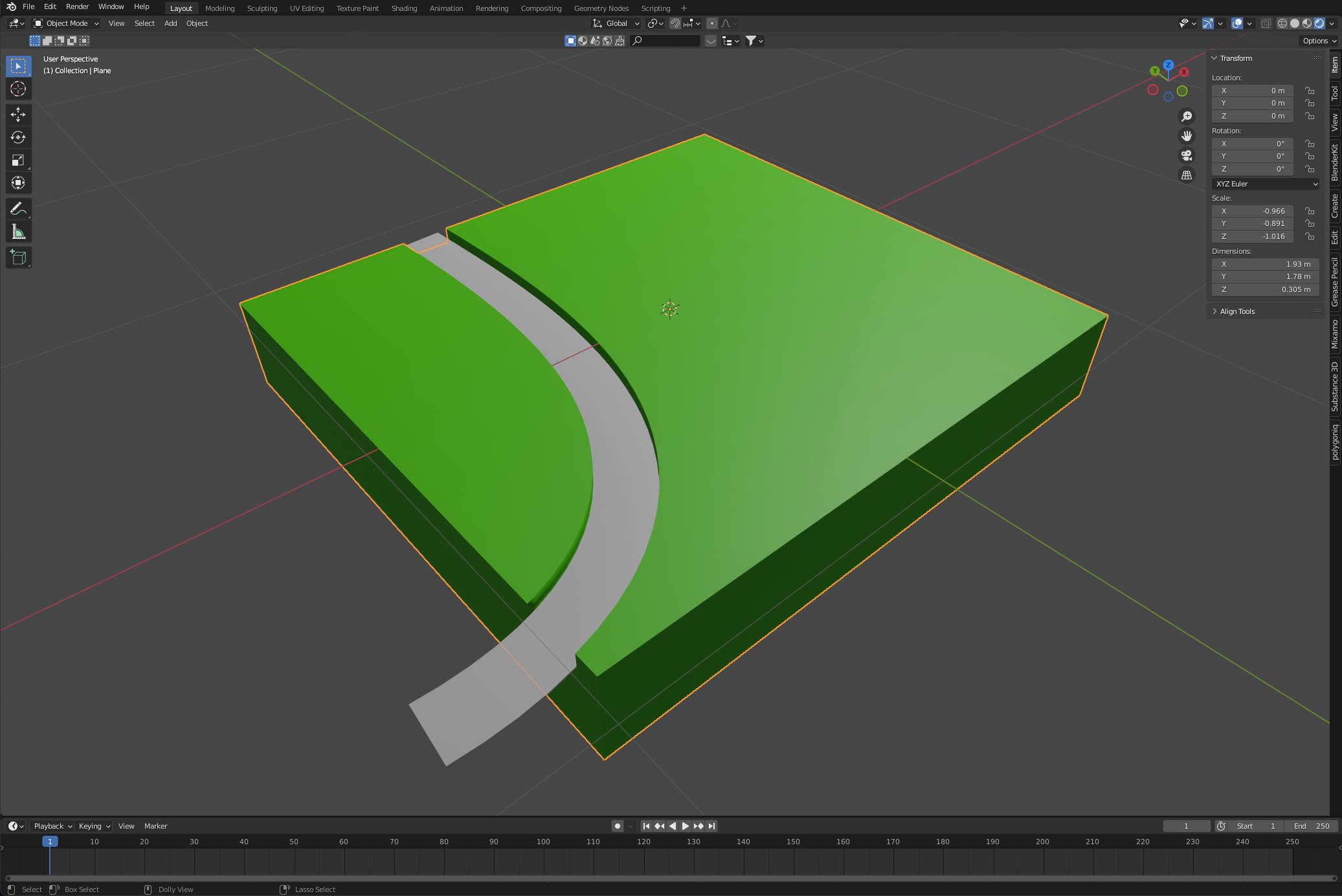Click Scale X value field
The image size is (1342, 896).
point(1253,211)
